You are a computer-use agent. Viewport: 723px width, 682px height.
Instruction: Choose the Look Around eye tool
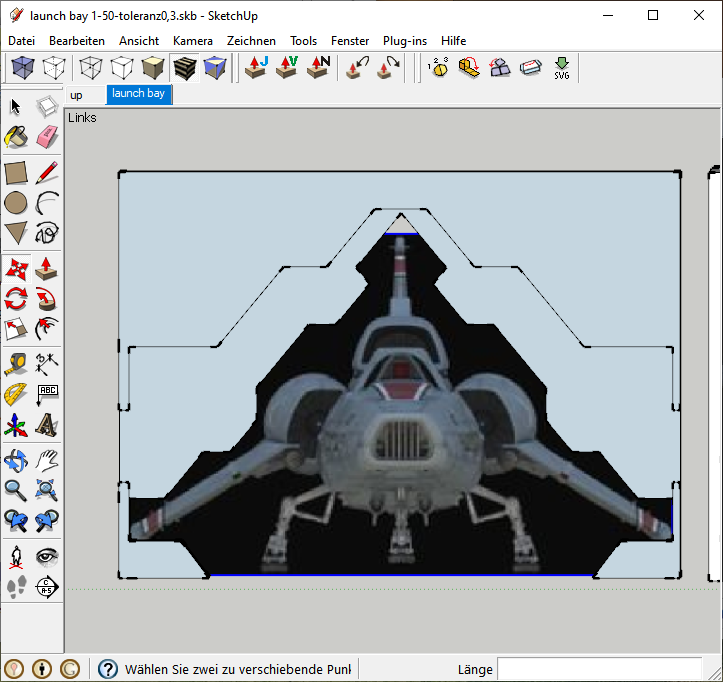point(47,557)
